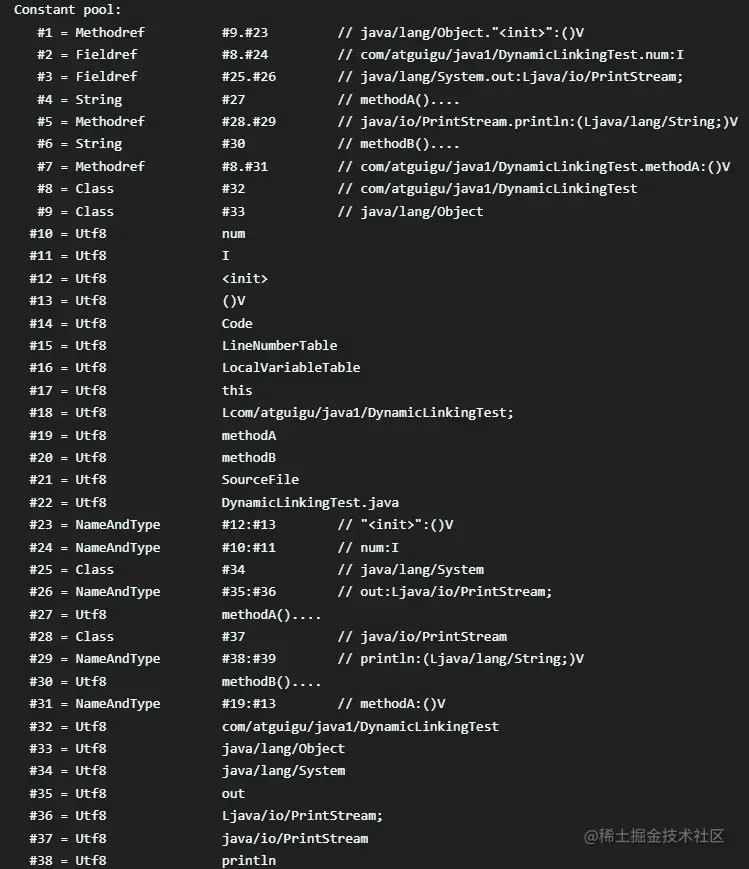Click the "out" Utf8 value at #35
The height and width of the screenshot is (869, 749).
233,793
